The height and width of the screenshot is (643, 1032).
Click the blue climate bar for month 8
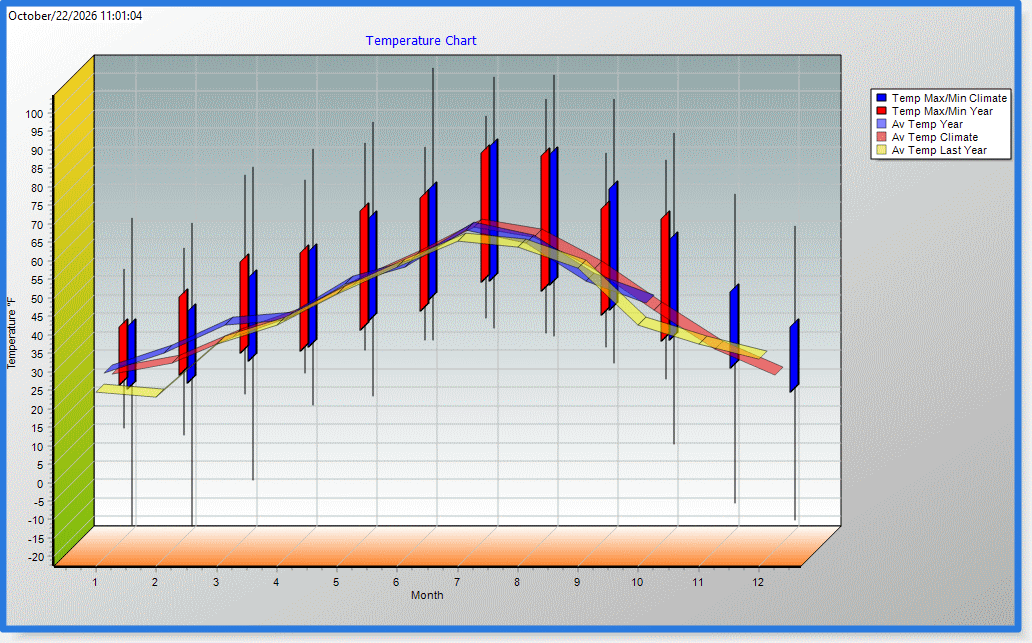coord(554,216)
